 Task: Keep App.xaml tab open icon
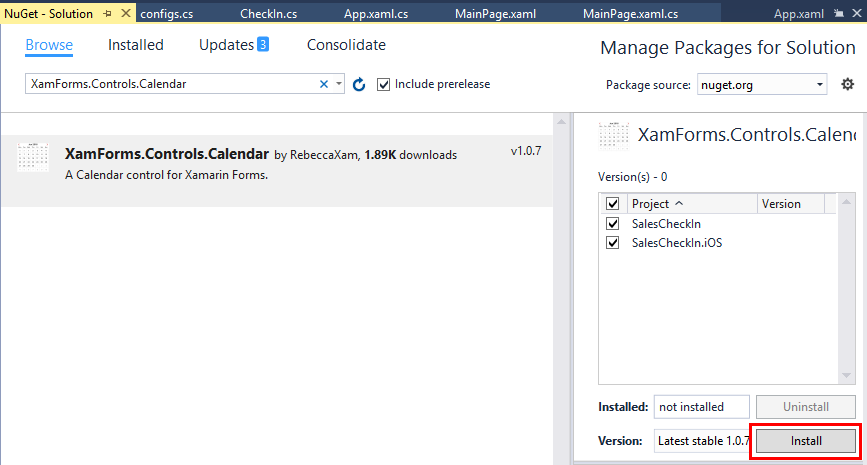pos(839,13)
